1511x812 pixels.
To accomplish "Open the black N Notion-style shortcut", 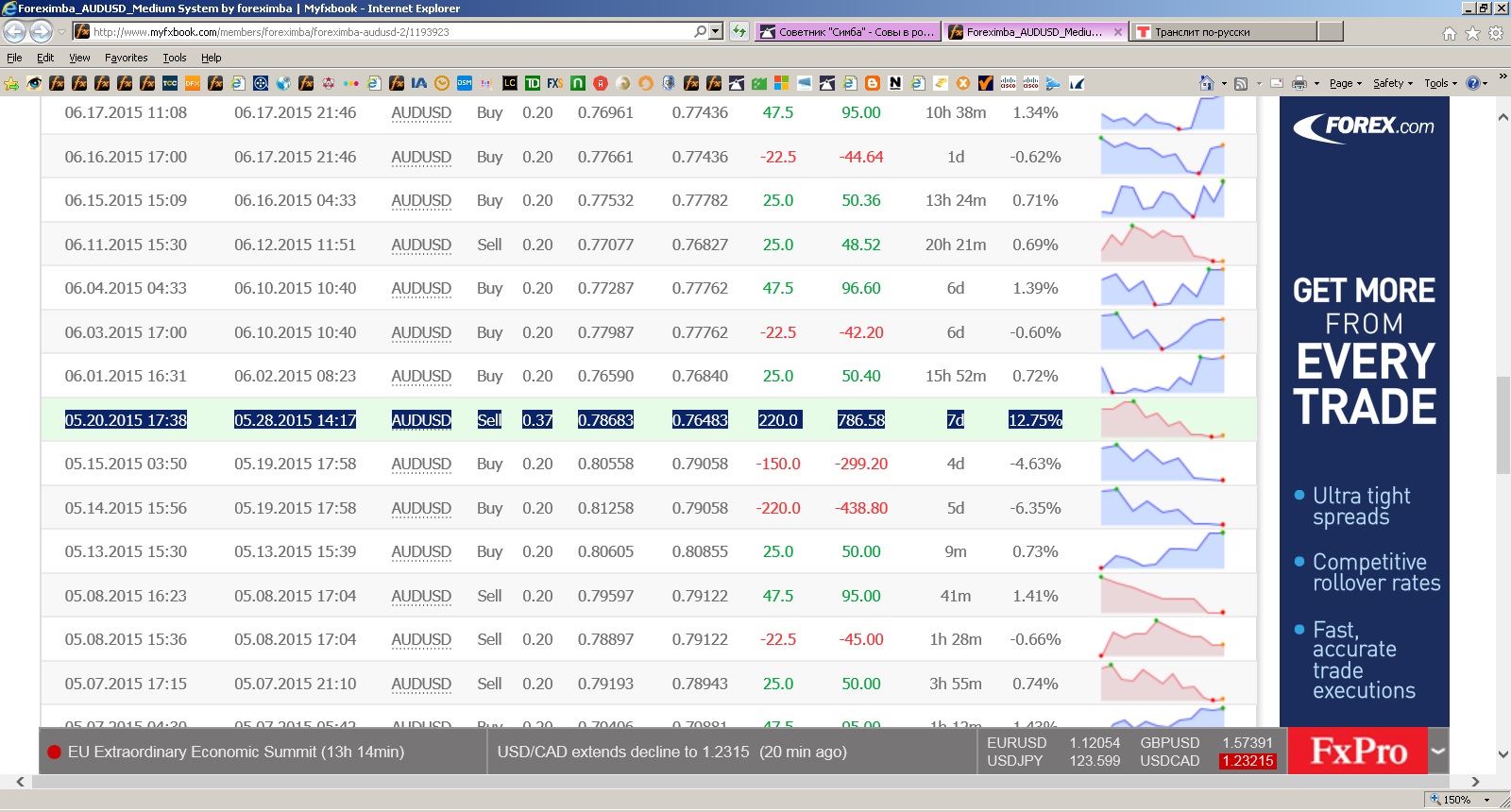I will coord(895,83).
